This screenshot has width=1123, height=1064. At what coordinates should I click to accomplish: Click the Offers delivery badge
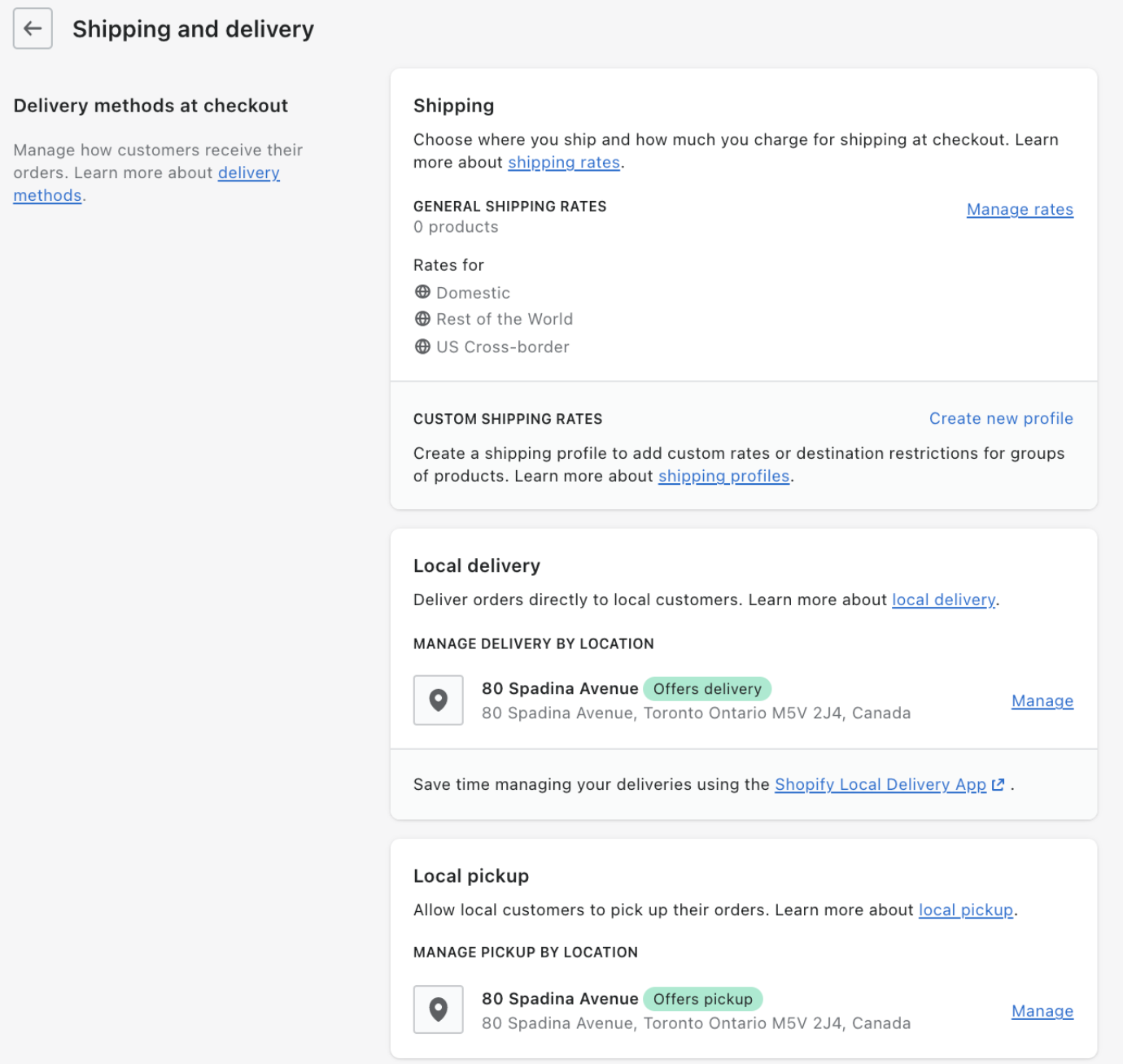point(707,688)
